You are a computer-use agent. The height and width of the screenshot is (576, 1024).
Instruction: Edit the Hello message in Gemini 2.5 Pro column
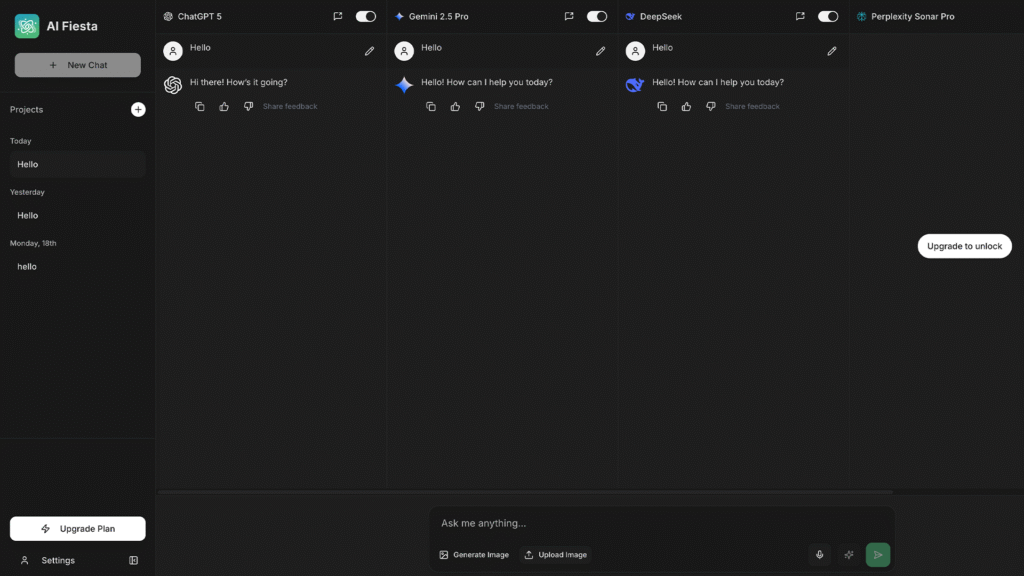click(601, 51)
